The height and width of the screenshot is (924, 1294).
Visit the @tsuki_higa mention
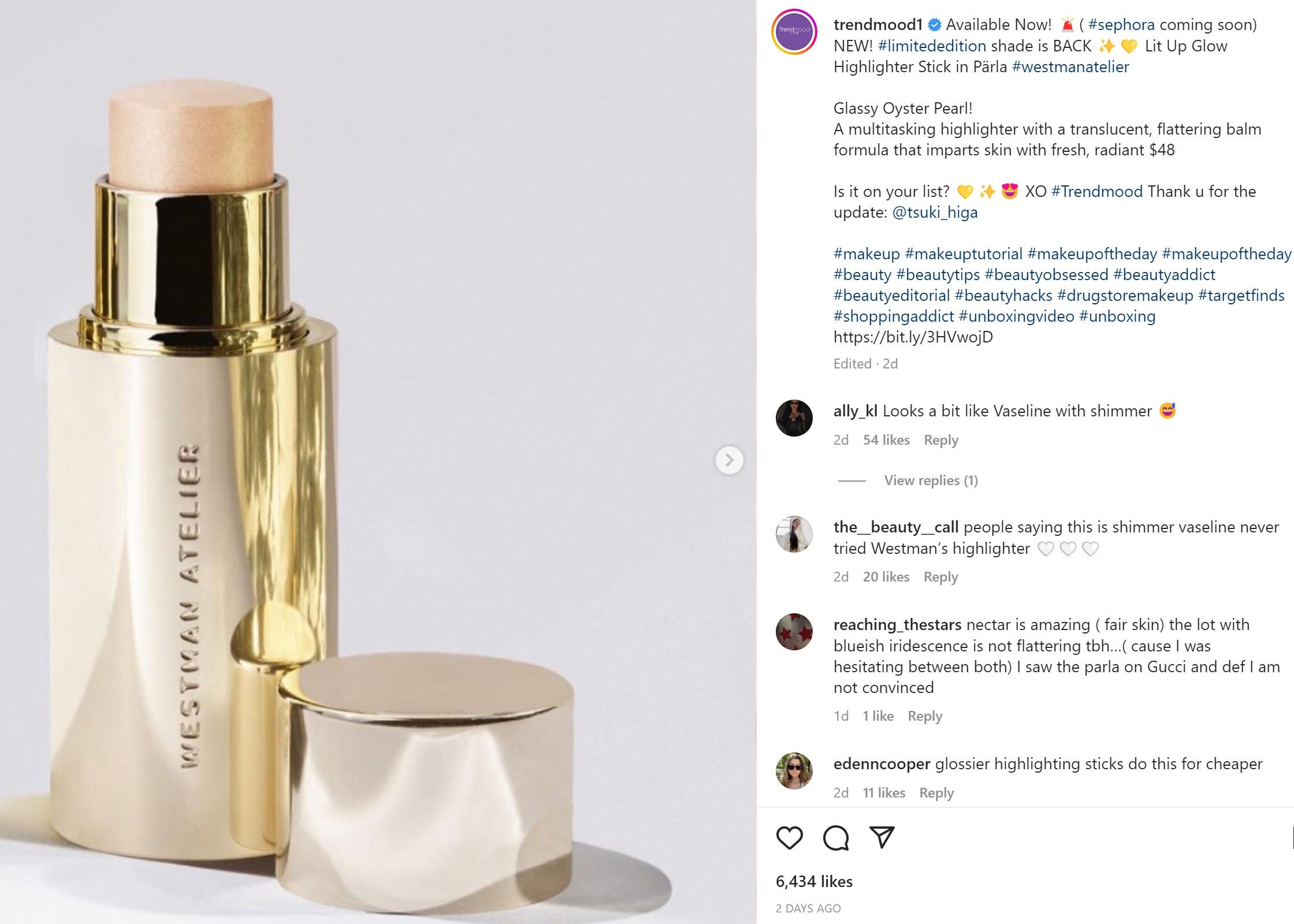pos(935,213)
